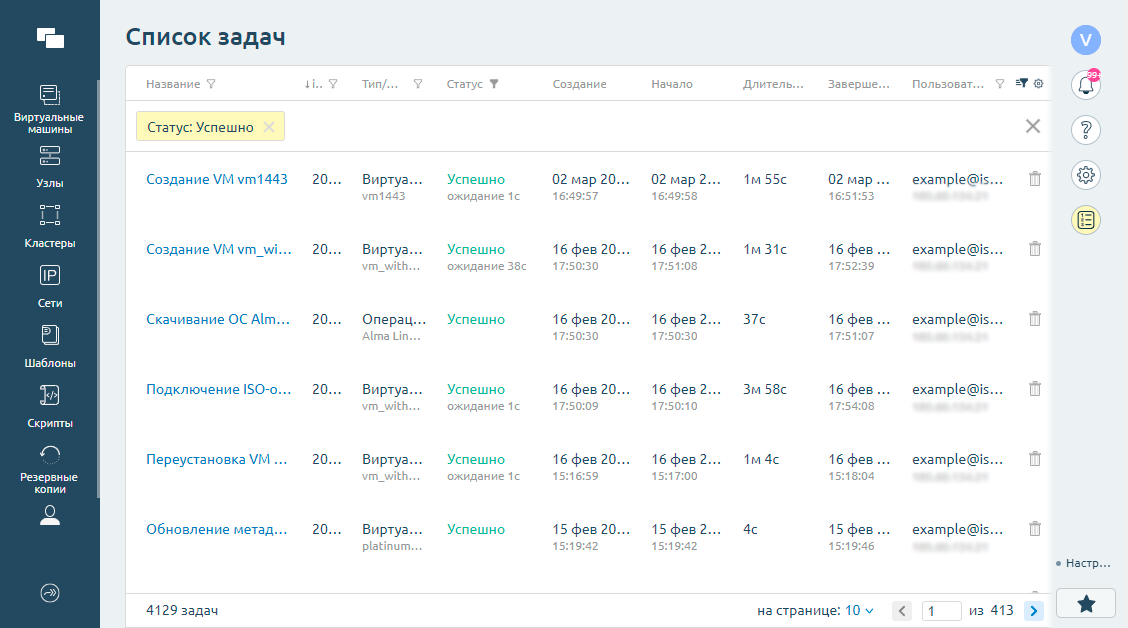Open the notifications bell icon
This screenshot has width=1128, height=628.
tap(1085, 85)
